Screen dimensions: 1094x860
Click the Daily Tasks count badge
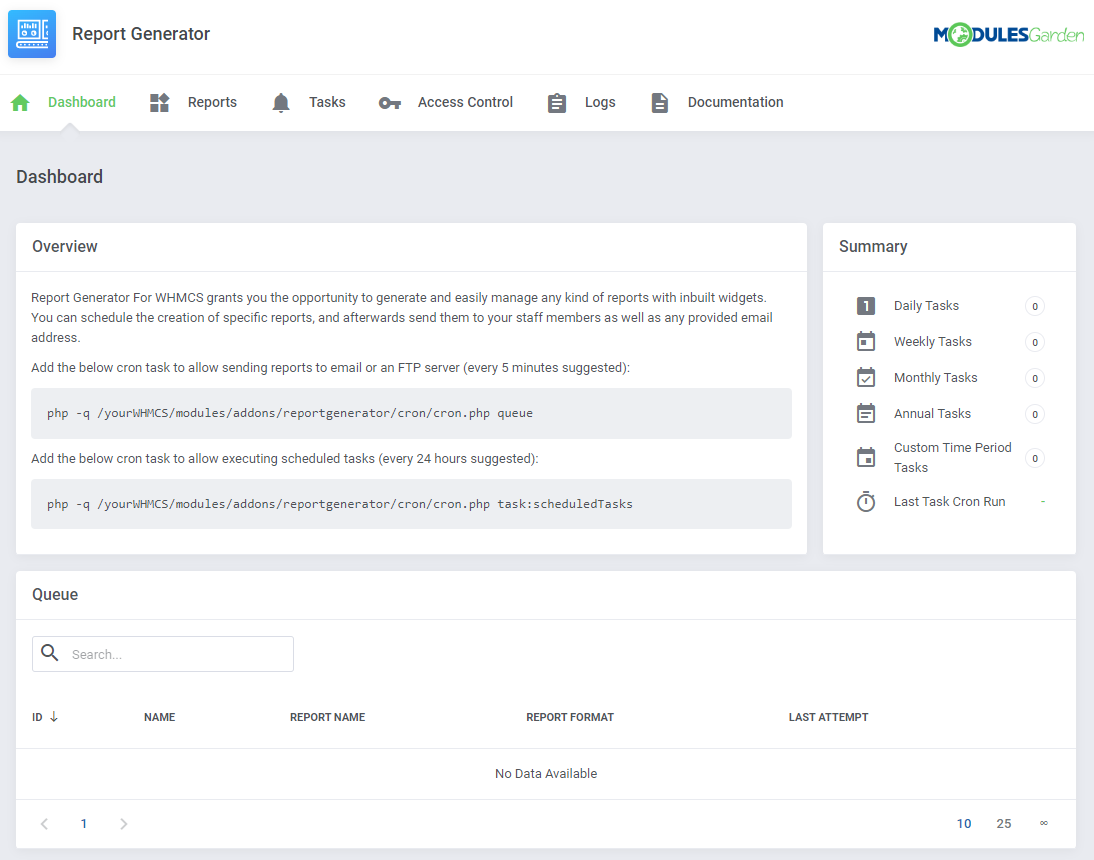tap(1035, 306)
